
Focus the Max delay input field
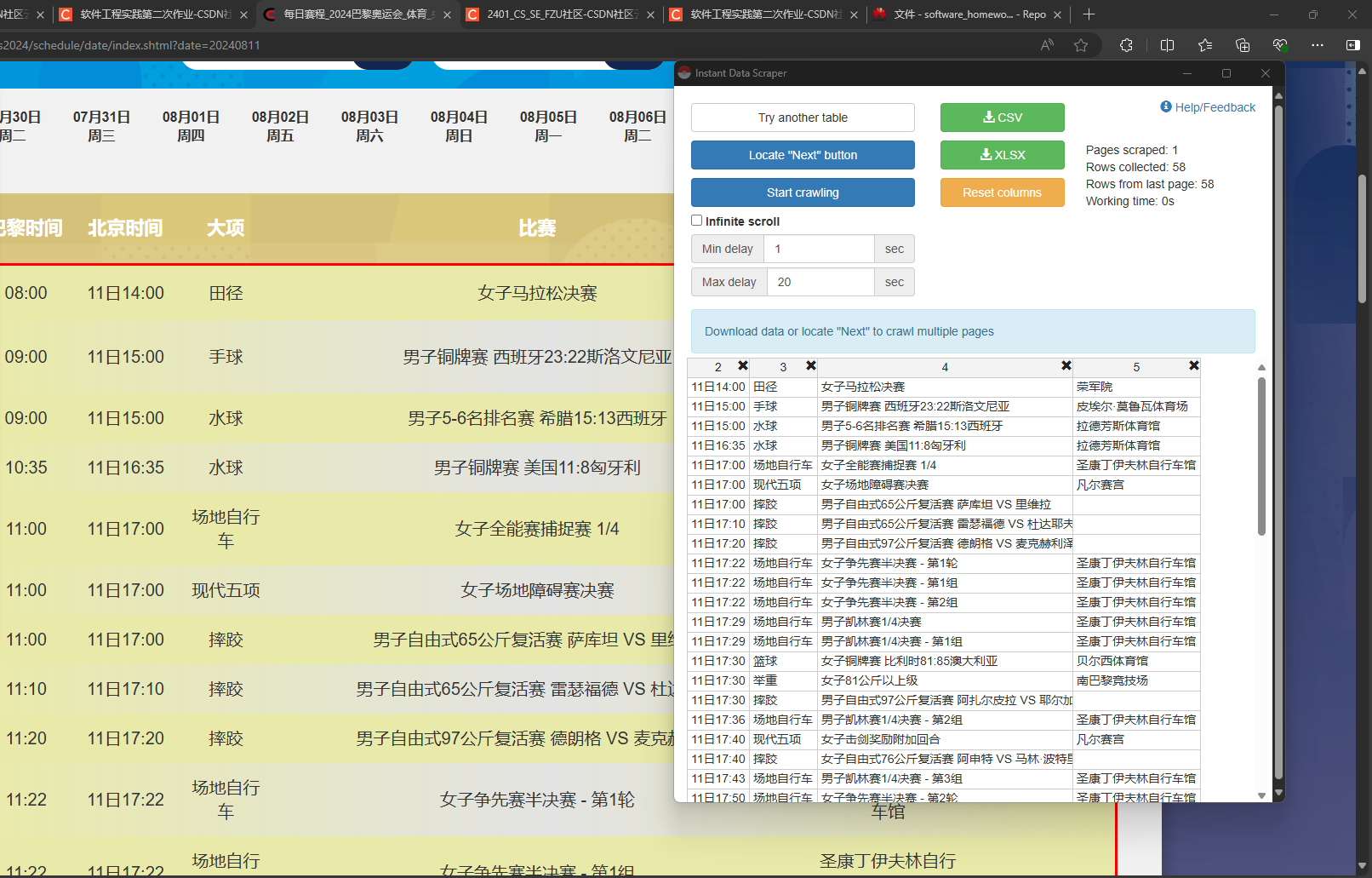[x=820, y=282]
